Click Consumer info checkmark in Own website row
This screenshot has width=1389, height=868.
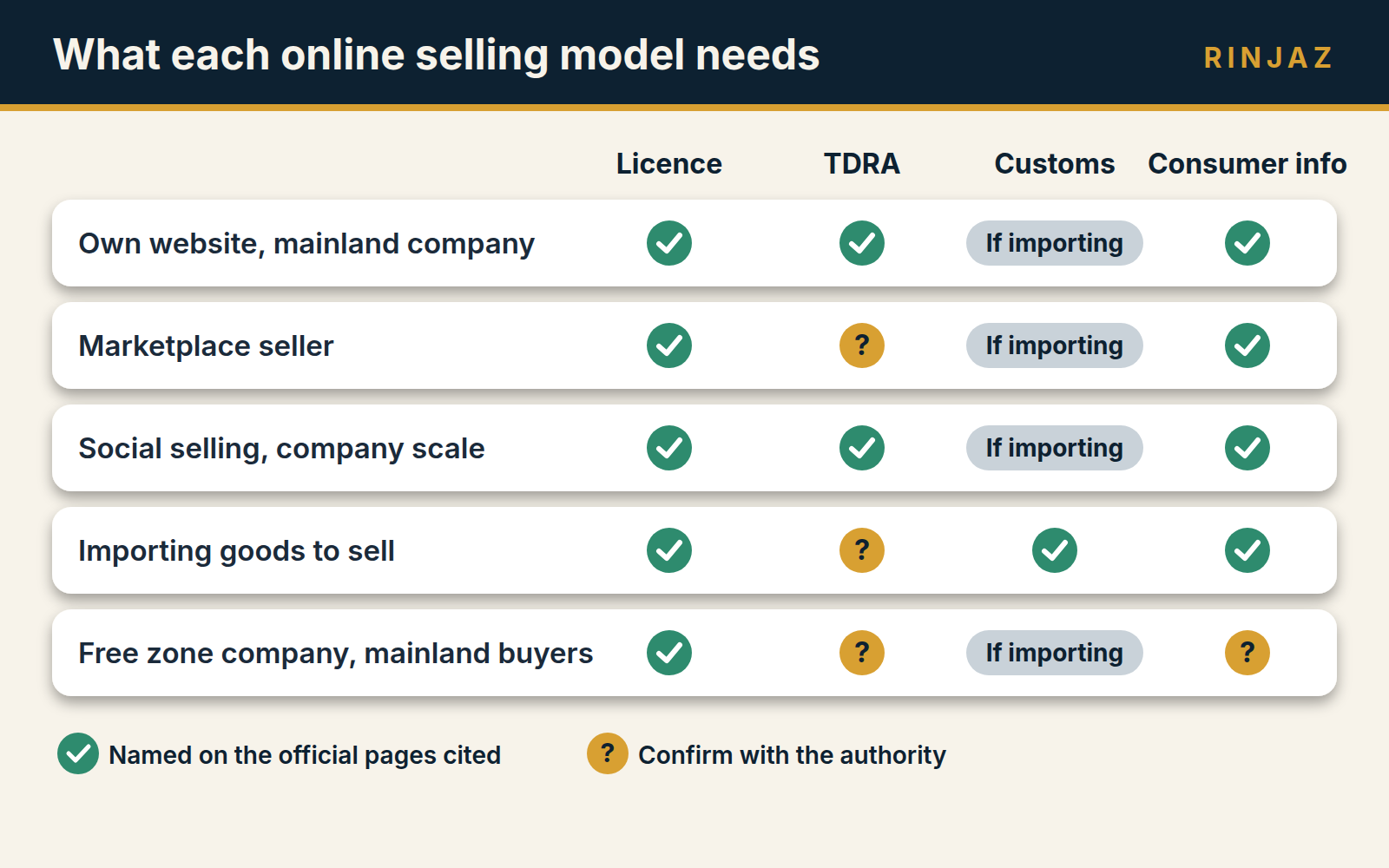(x=1247, y=243)
